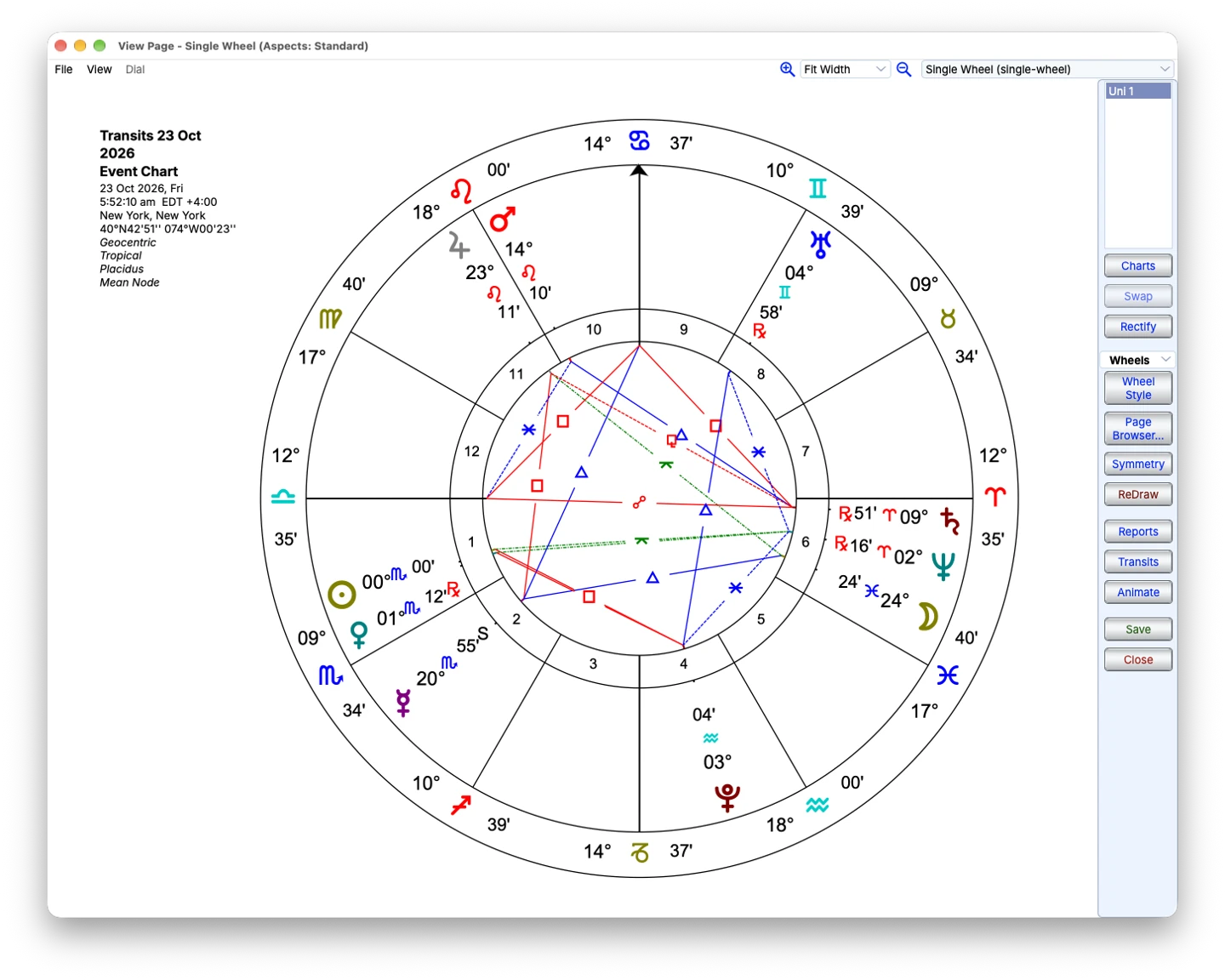Open the Reports button
Image resolution: width=1225 pixels, height=980 pixels.
click(1138, 532)
